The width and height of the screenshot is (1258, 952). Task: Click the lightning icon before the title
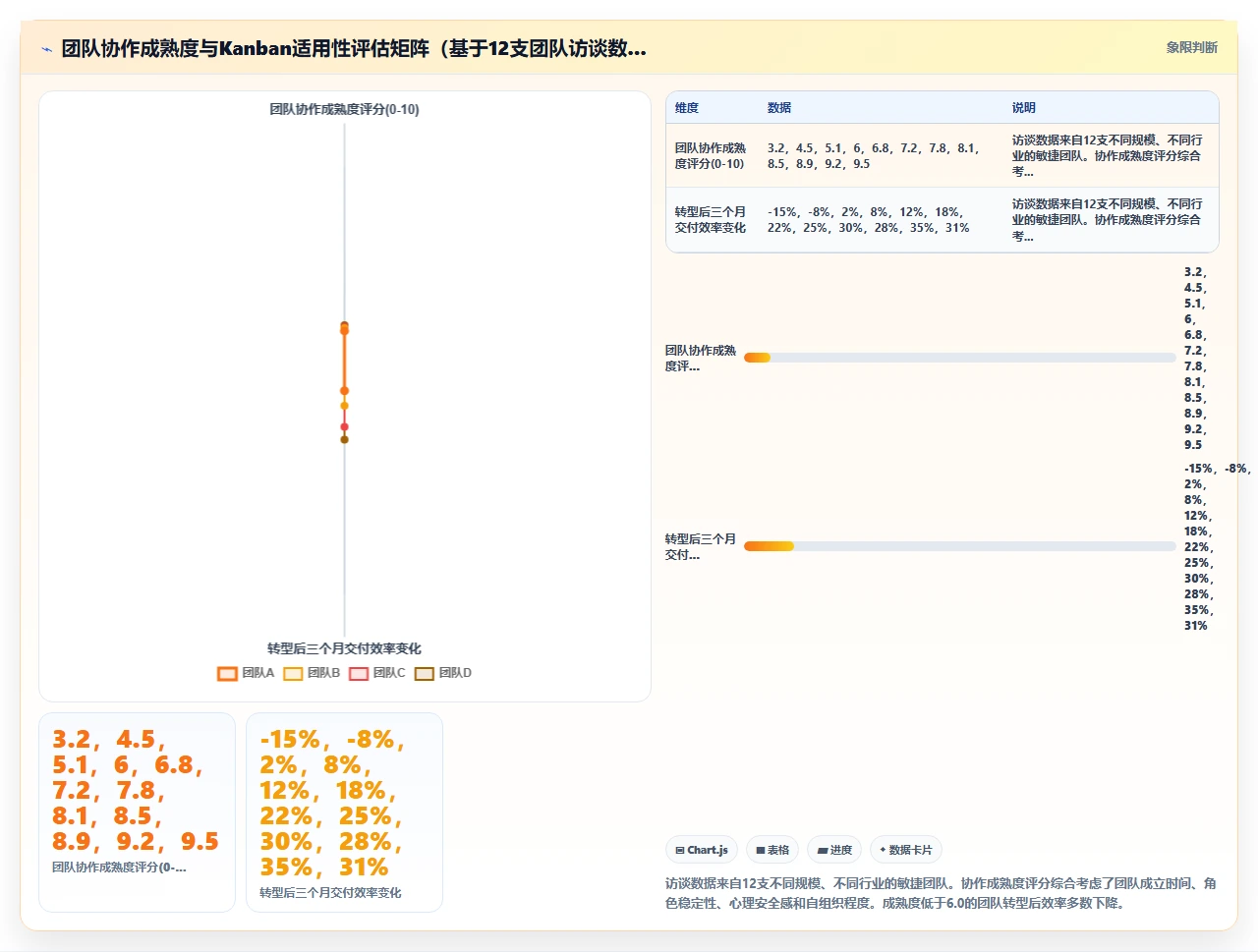tap(46, 49)
